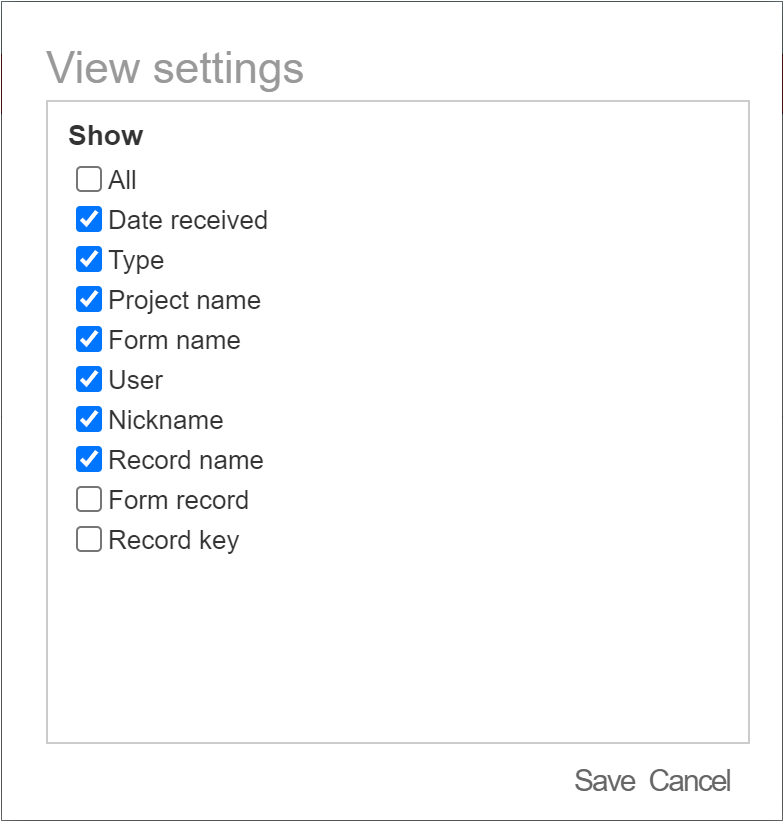The width and height of the screenshot is (784, 822).
Task: Click the Save button
Action: [x=605, y=781]
